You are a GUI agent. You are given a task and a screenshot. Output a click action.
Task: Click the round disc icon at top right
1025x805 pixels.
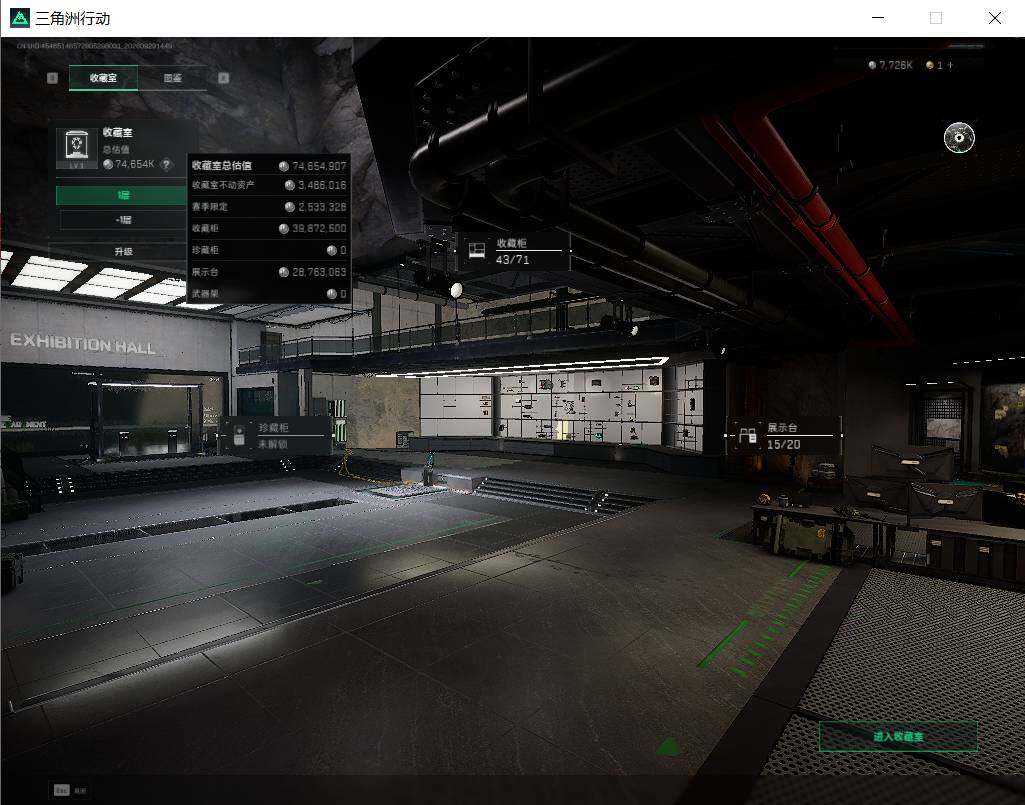[959, 137]
